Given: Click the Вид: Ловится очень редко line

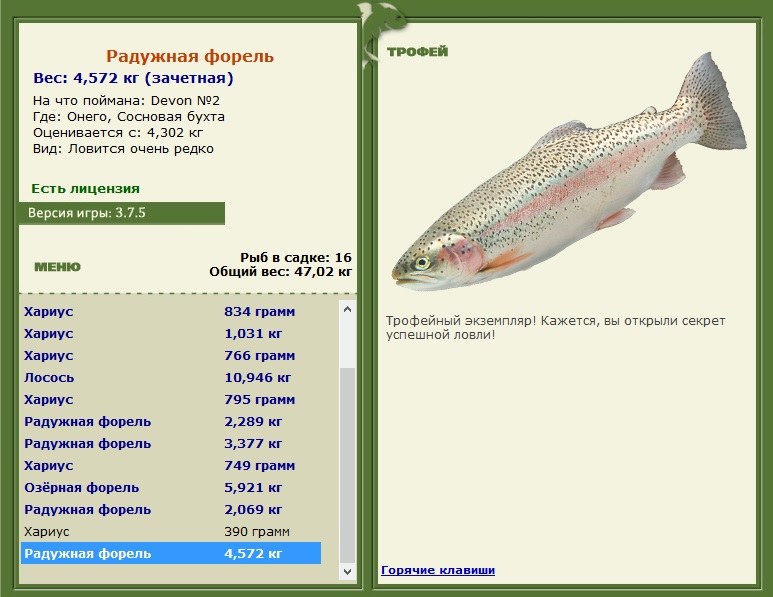Looking at the screenshot, I should pos(123,149).
